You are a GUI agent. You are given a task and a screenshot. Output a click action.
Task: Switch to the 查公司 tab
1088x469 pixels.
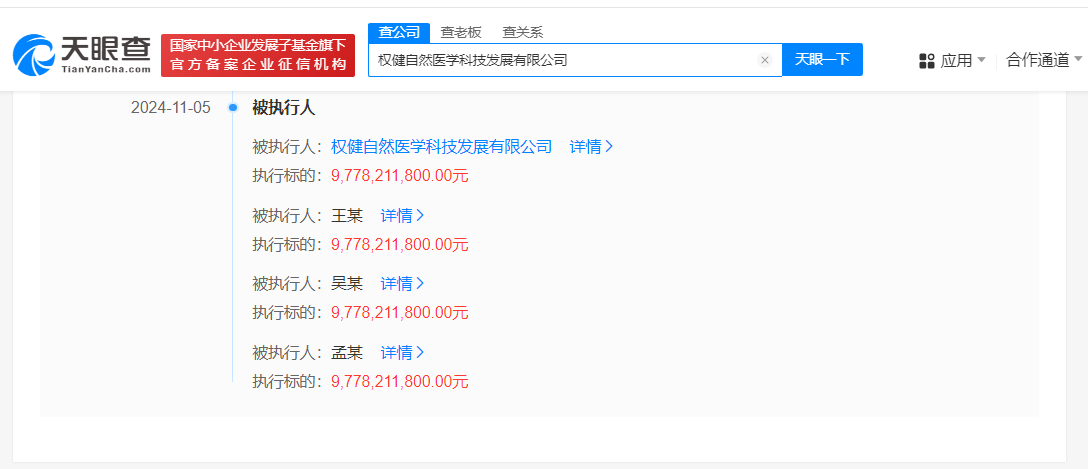399,32
